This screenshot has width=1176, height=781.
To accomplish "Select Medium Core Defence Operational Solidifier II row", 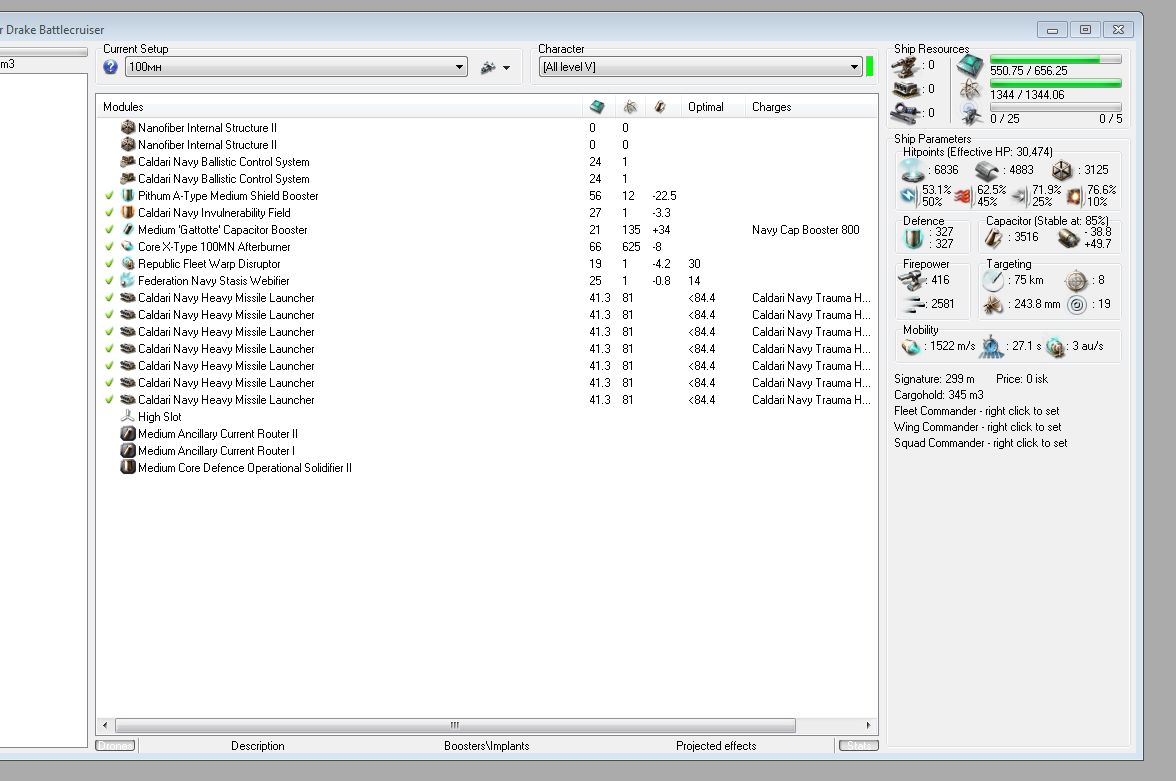I will pos(487,468).
